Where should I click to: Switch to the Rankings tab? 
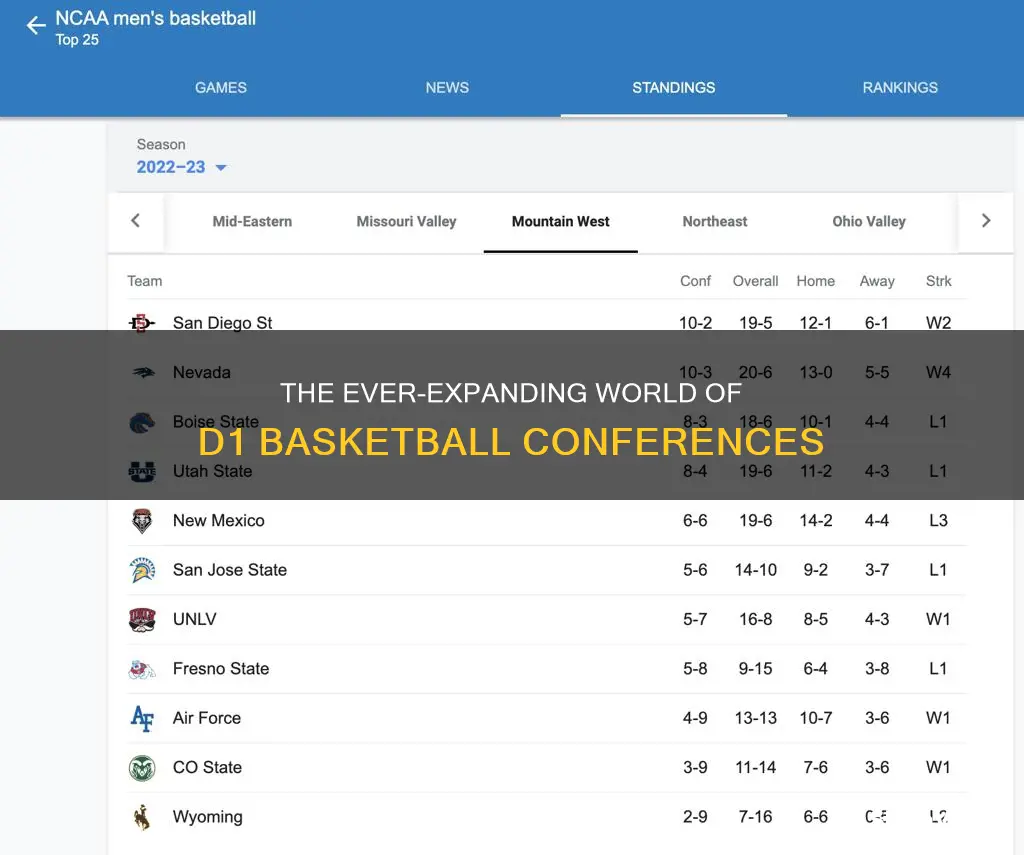[900, 88]
